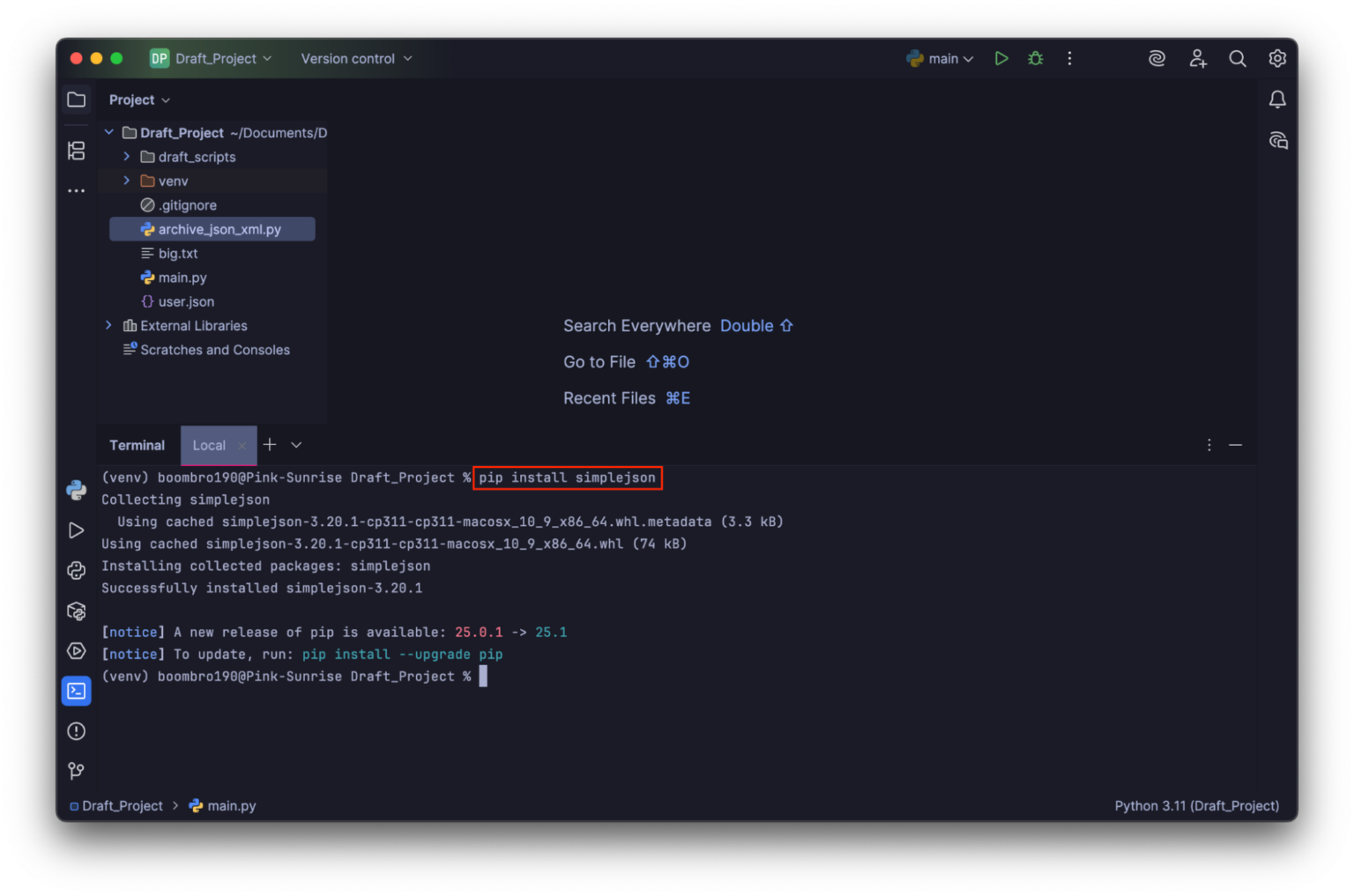Expand the draft_scripts folder

click(126, 156)
